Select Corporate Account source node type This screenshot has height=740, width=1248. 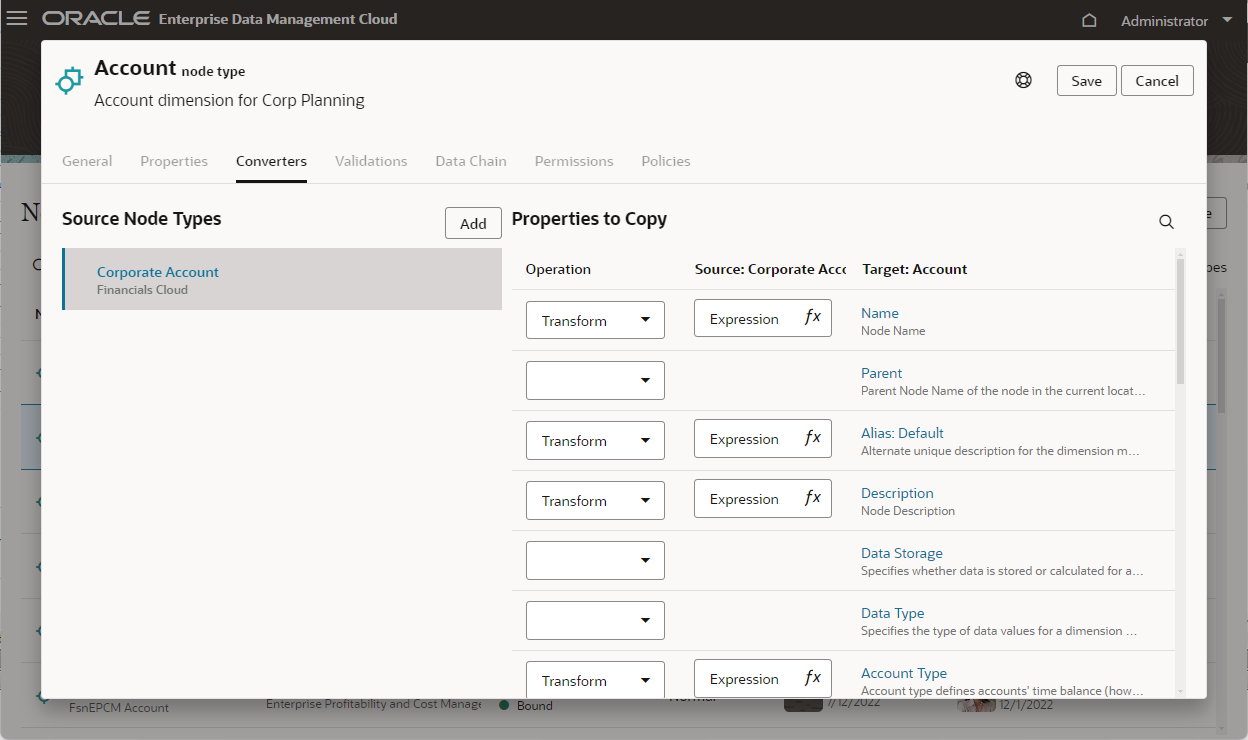pyautogui.click(x=282, y=279)
